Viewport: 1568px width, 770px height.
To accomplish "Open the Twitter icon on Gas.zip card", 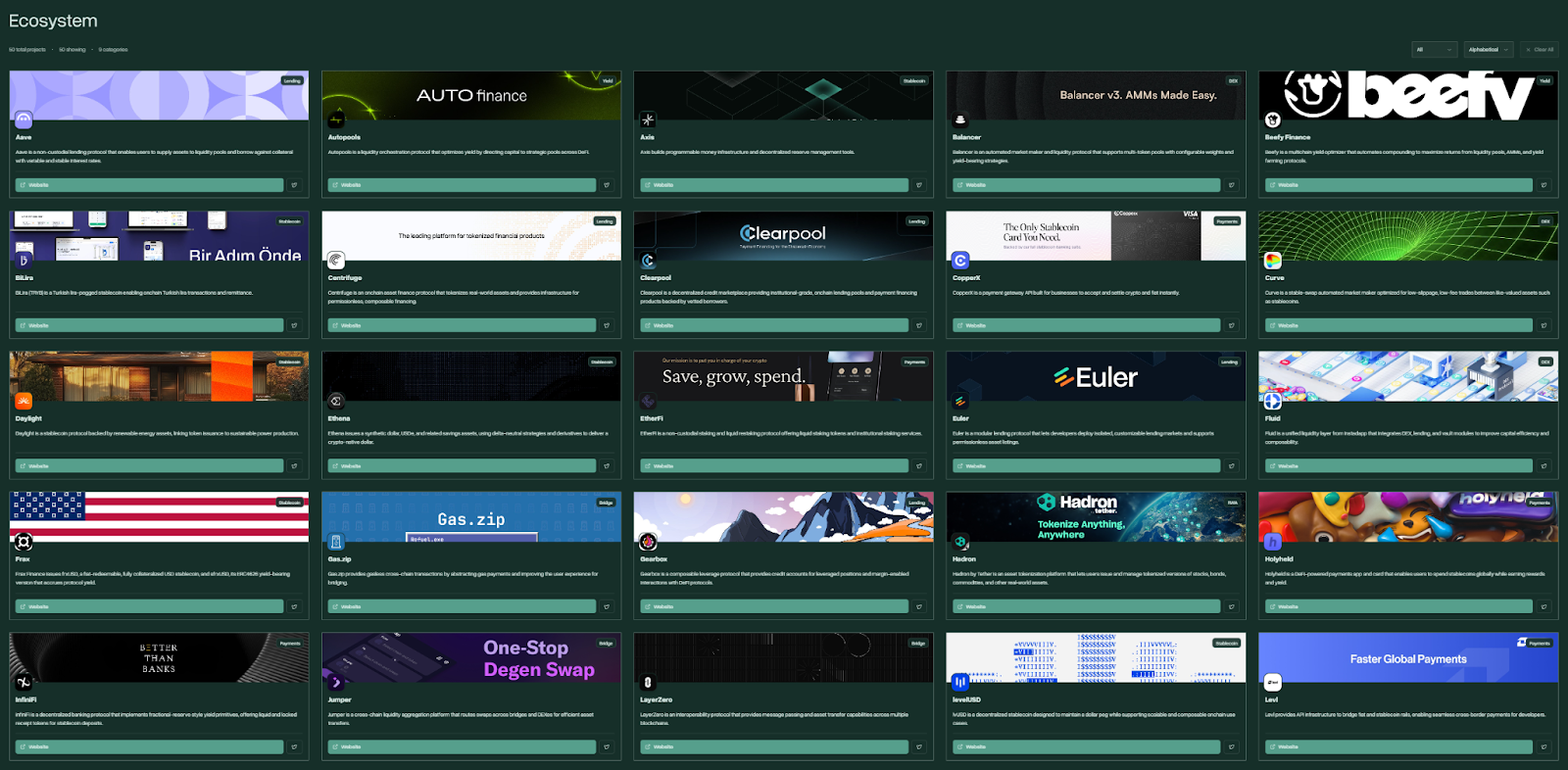I will tap(607, 606).
